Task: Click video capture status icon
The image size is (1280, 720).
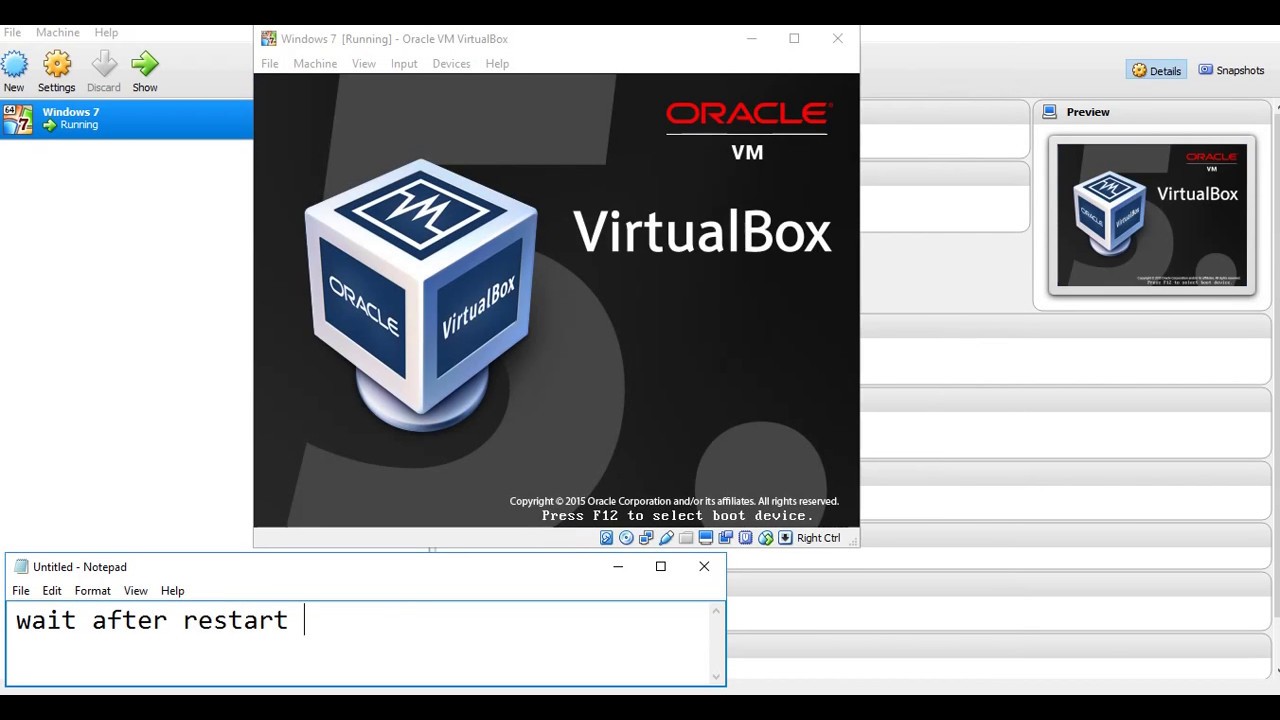Action: point(726,538)
